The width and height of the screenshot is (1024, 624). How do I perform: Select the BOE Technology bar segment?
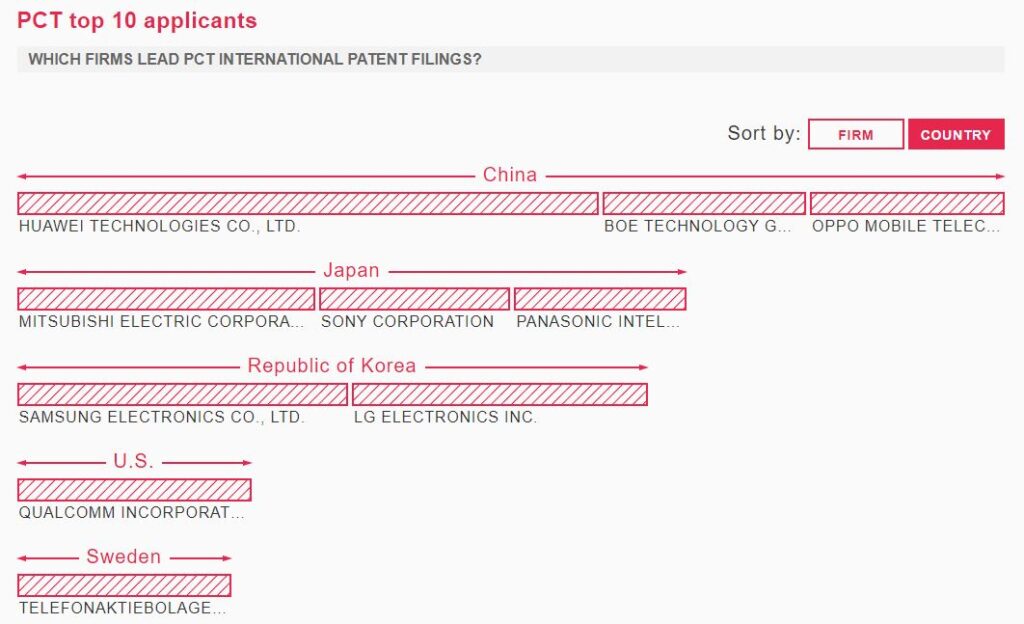tap(704, 204)
